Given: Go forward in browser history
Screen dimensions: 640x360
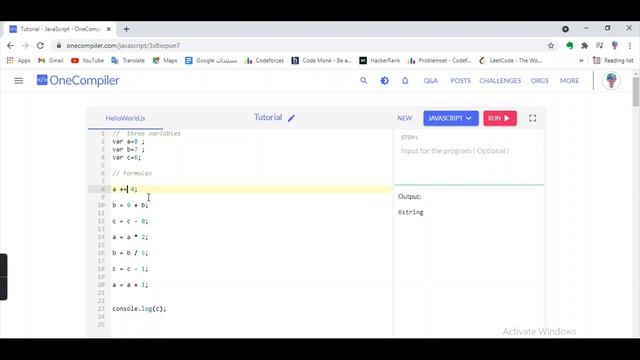Looking at the screenshot, I should (x=25, y=45).
